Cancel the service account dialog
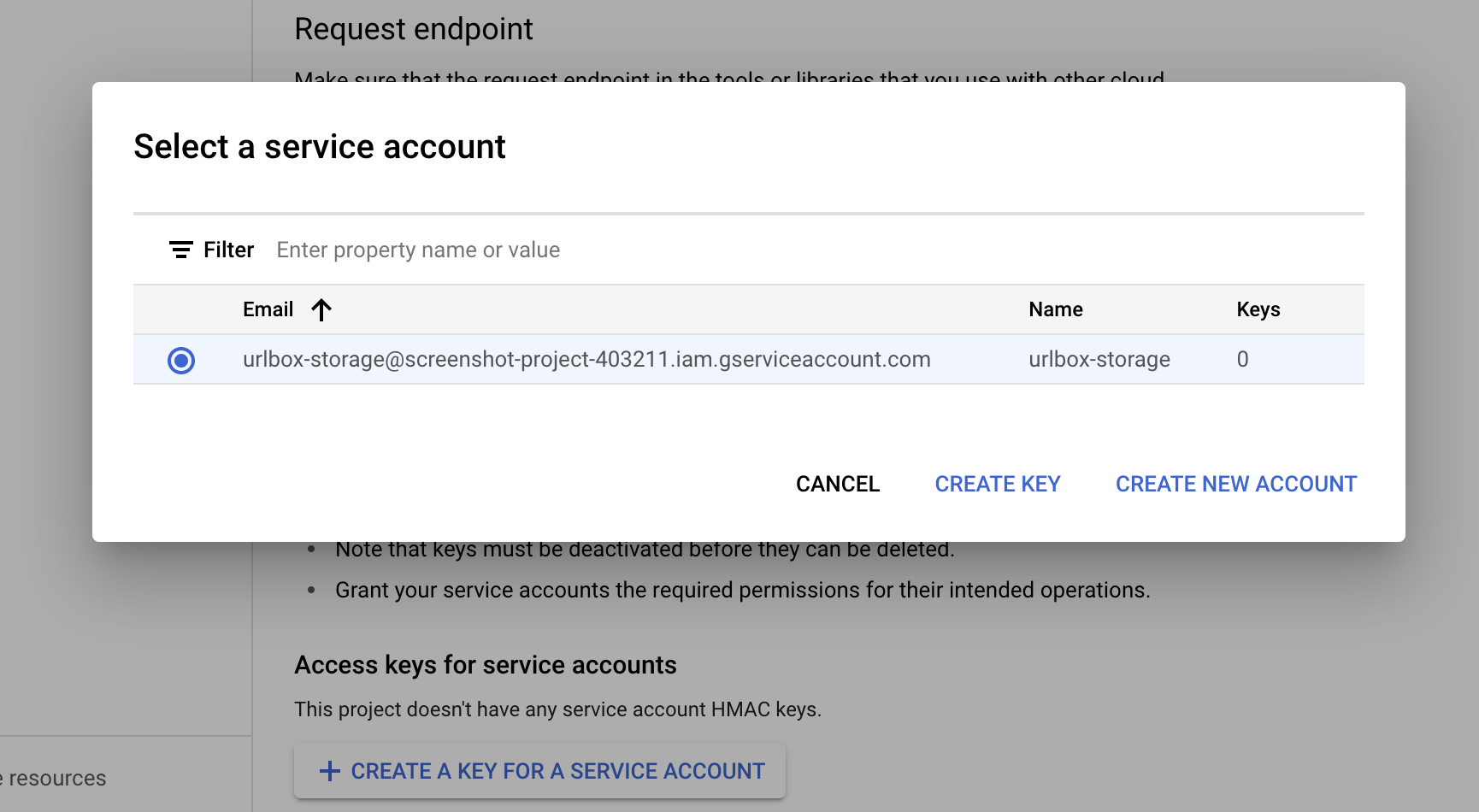 (837, 484)
